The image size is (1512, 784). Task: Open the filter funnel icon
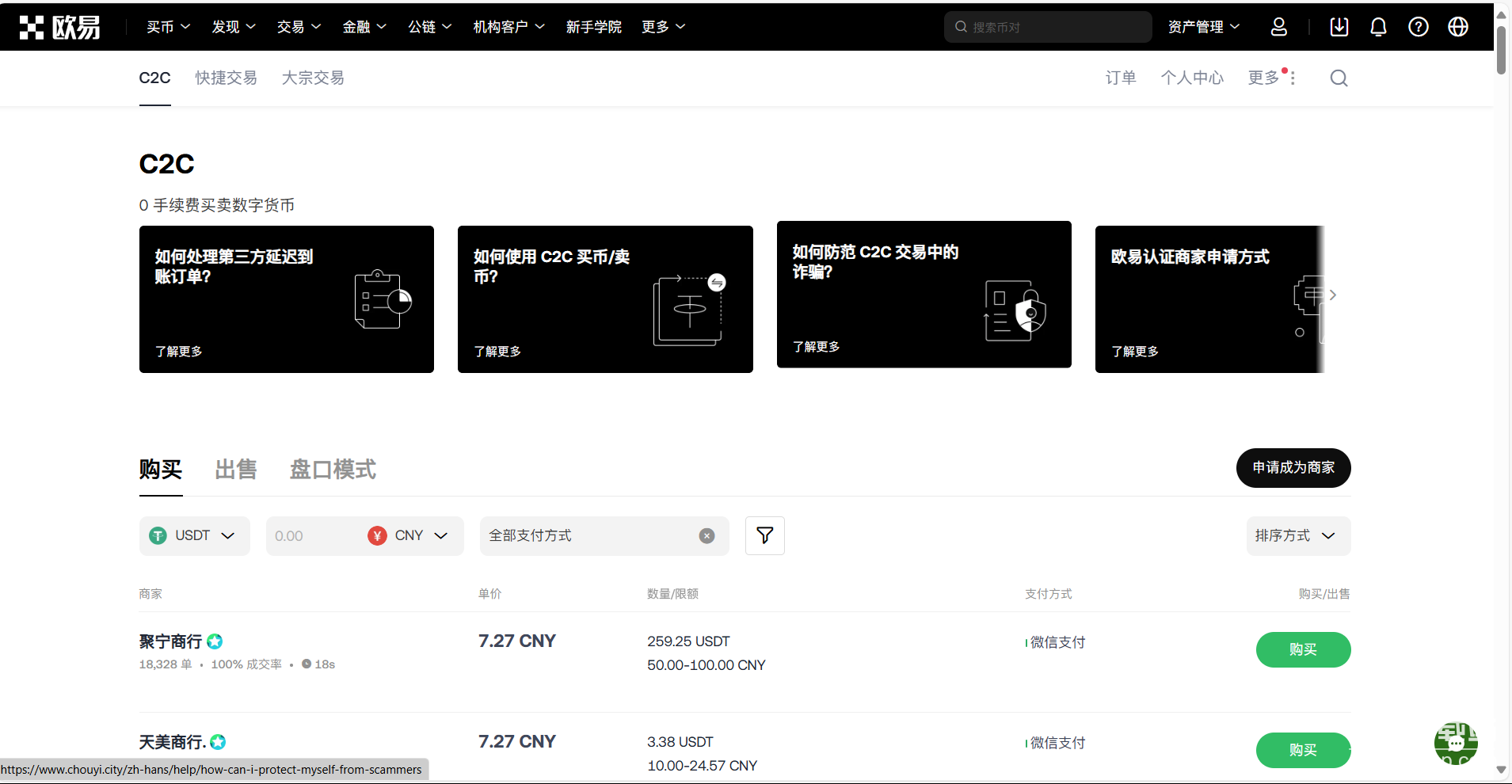(765, 536)
